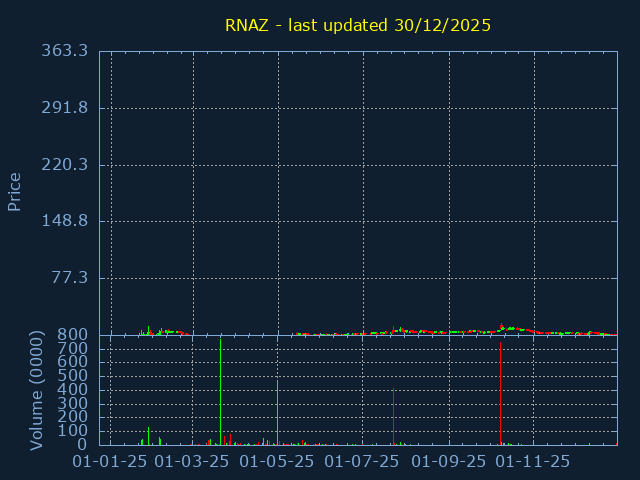Viewport: 640px width, 480px height.
Task: Click the 01-03-25 date label
Action: pyautogui.click(x=193, y=462)
